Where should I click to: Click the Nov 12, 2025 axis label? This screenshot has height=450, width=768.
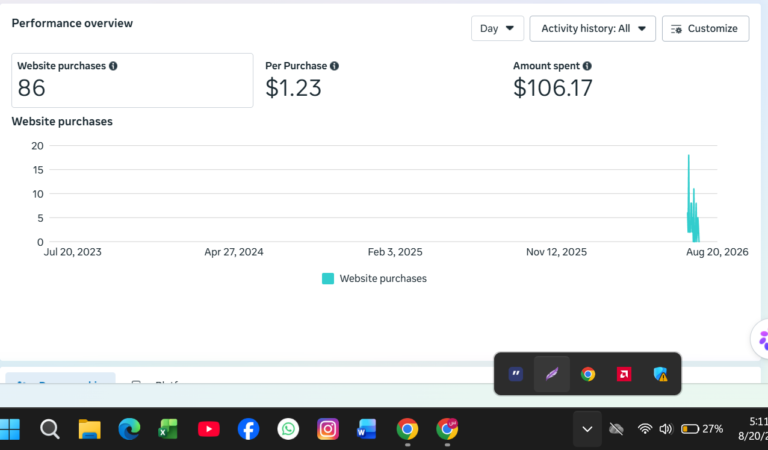[x=556, y=252]
